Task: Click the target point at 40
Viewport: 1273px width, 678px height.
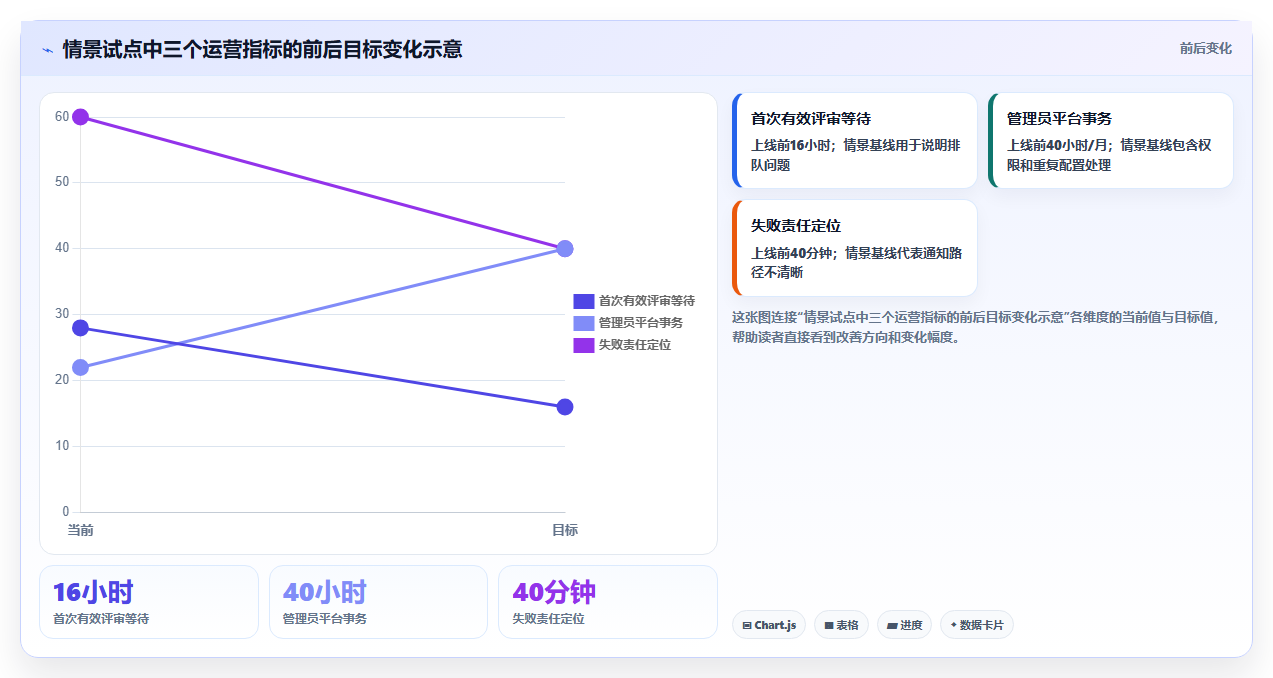Action: coord(565,248)
